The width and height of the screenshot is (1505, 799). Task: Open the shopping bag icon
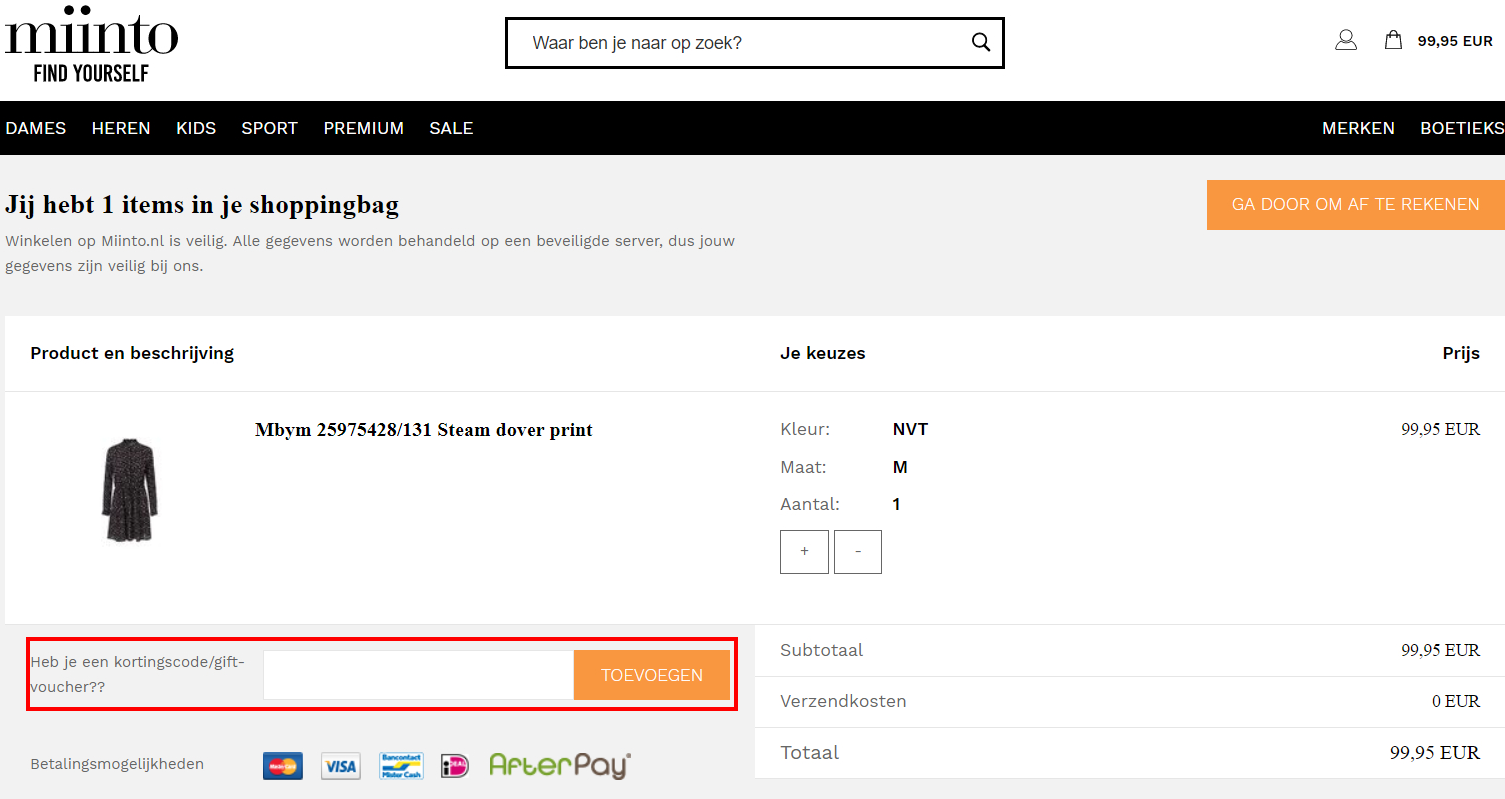point(1393,40)
